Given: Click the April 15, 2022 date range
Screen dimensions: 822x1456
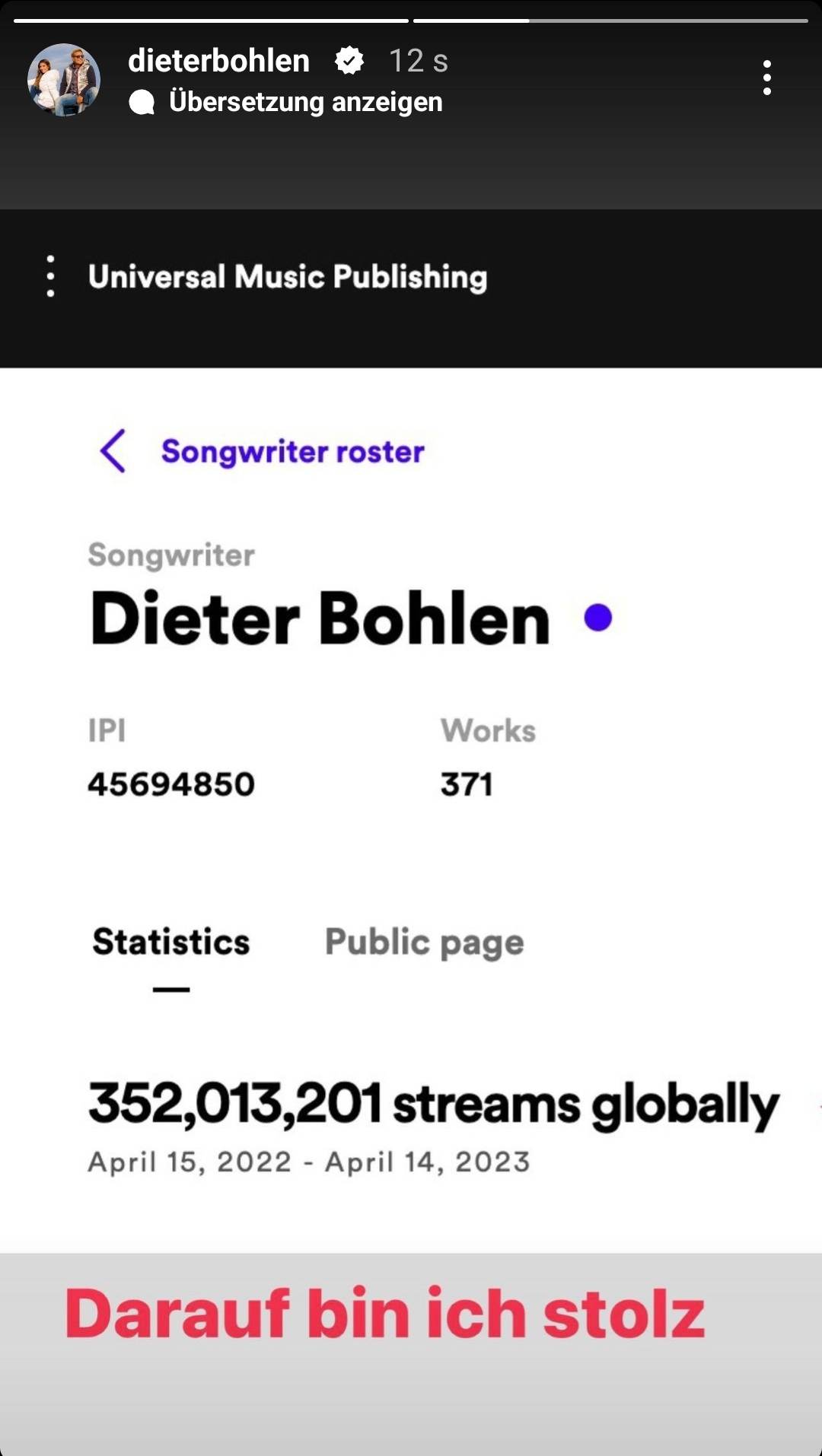Looking at the screenshot, I should [308, 1162].
